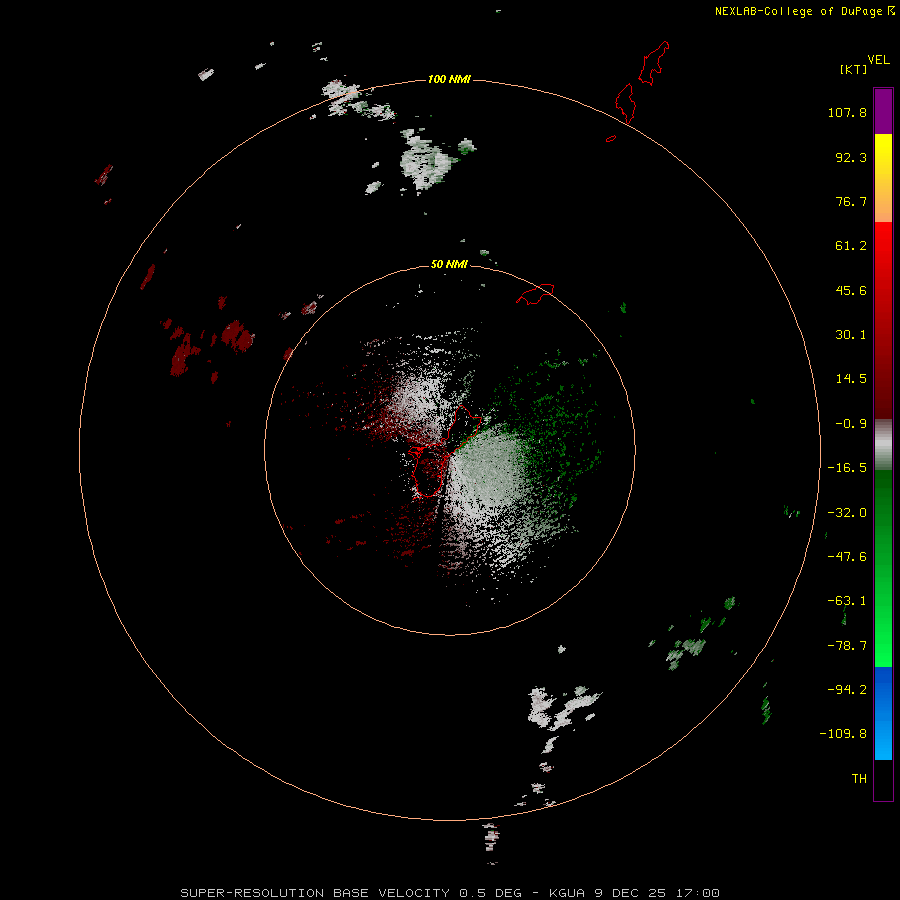The height and width of the screenshot is (900, 900).
Task: Click the 100 NMI range ring label
Action: 449,79
